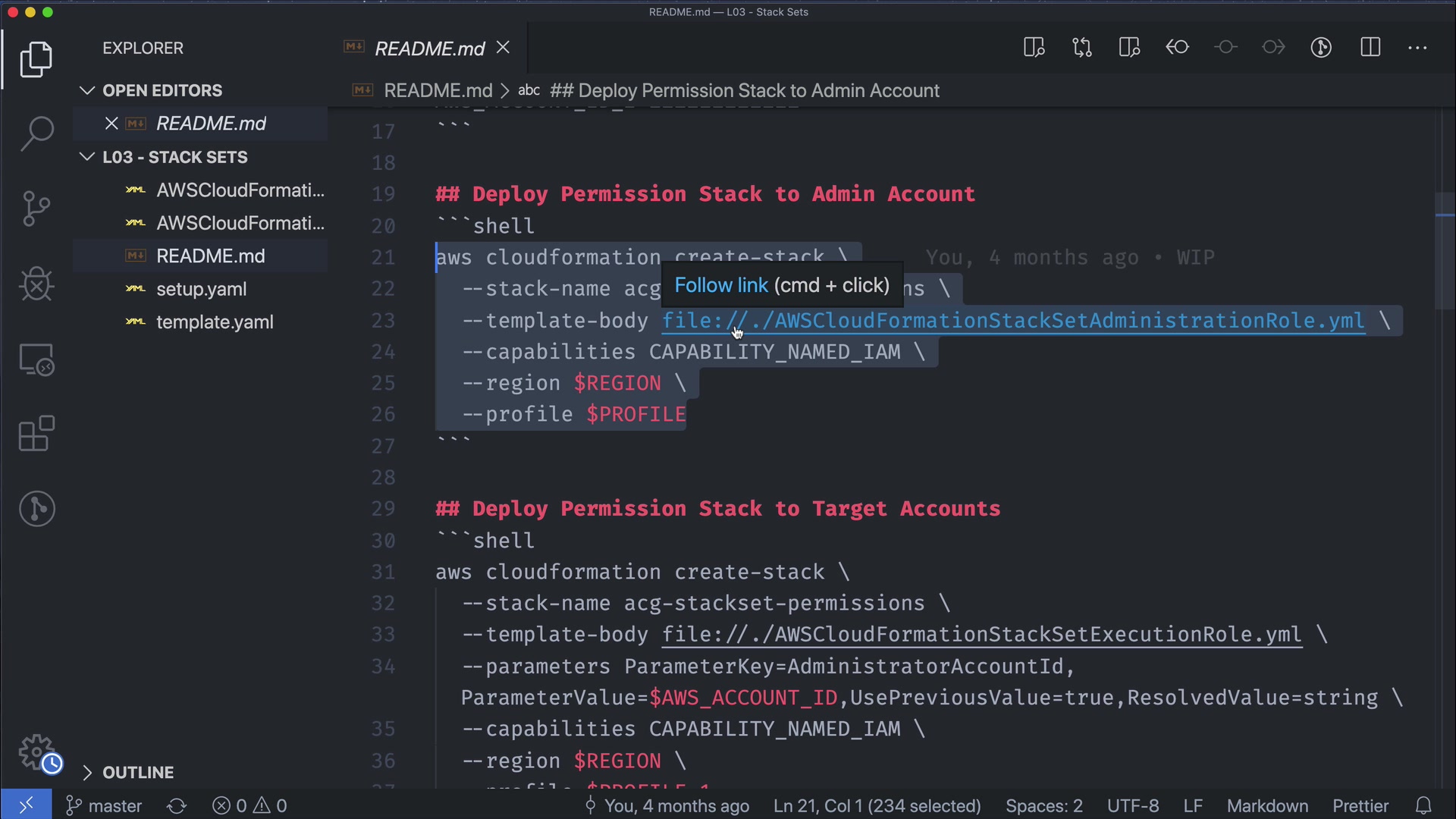1456x819 pixels.
Task: Open the editor More Actions ellipsis menu
Action: coord(1417,48)
